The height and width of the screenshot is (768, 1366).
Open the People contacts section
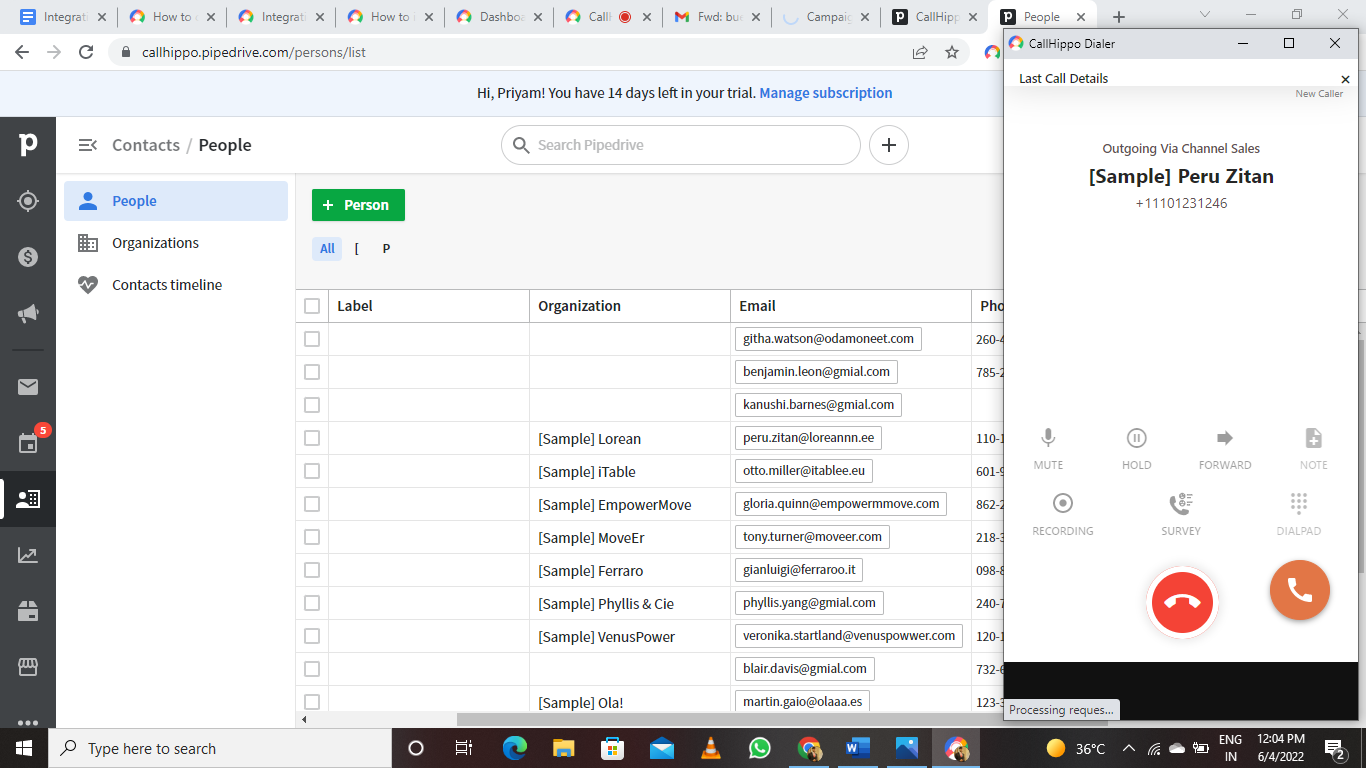point(176,201)
